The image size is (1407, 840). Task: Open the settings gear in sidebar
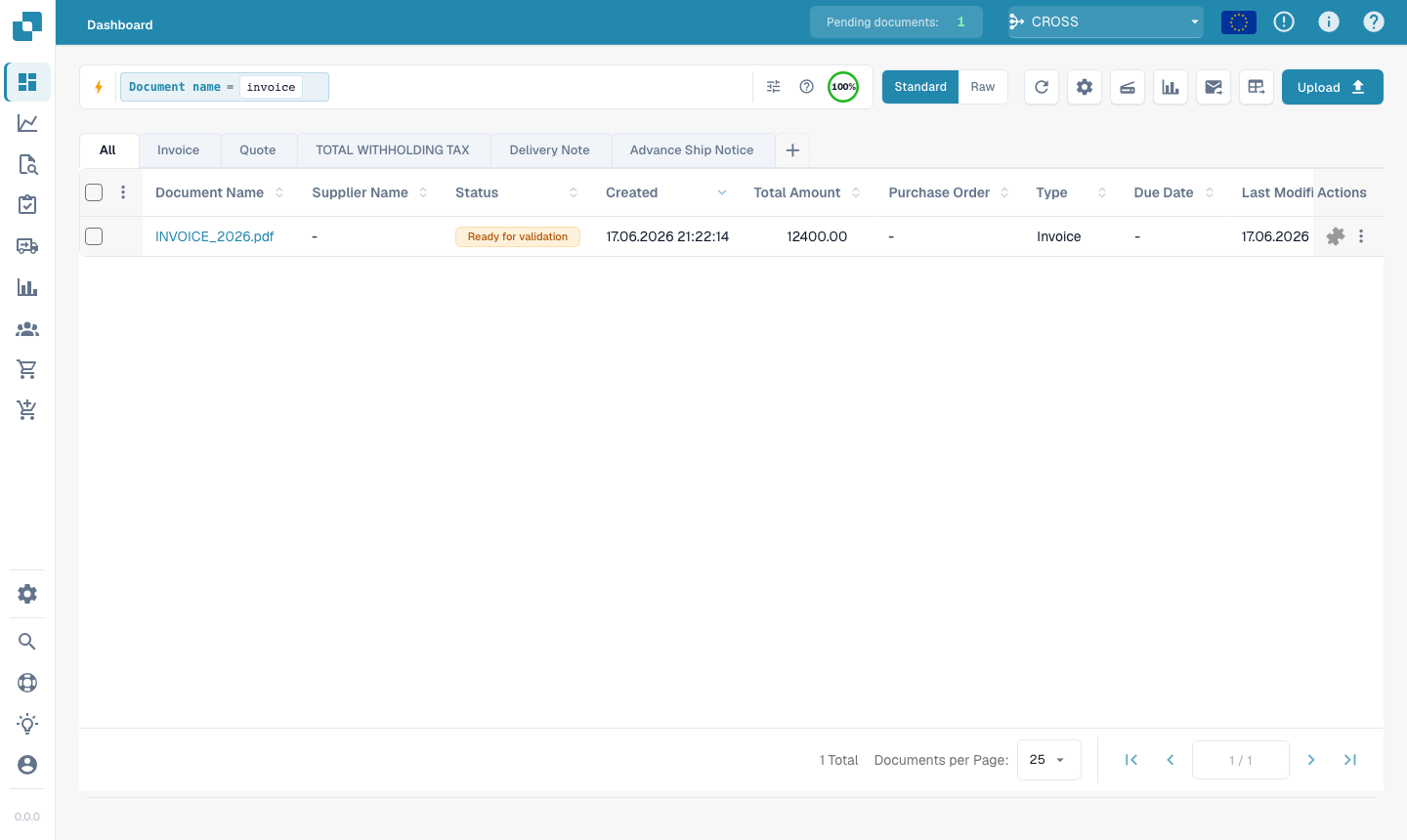tap(27, 594)
